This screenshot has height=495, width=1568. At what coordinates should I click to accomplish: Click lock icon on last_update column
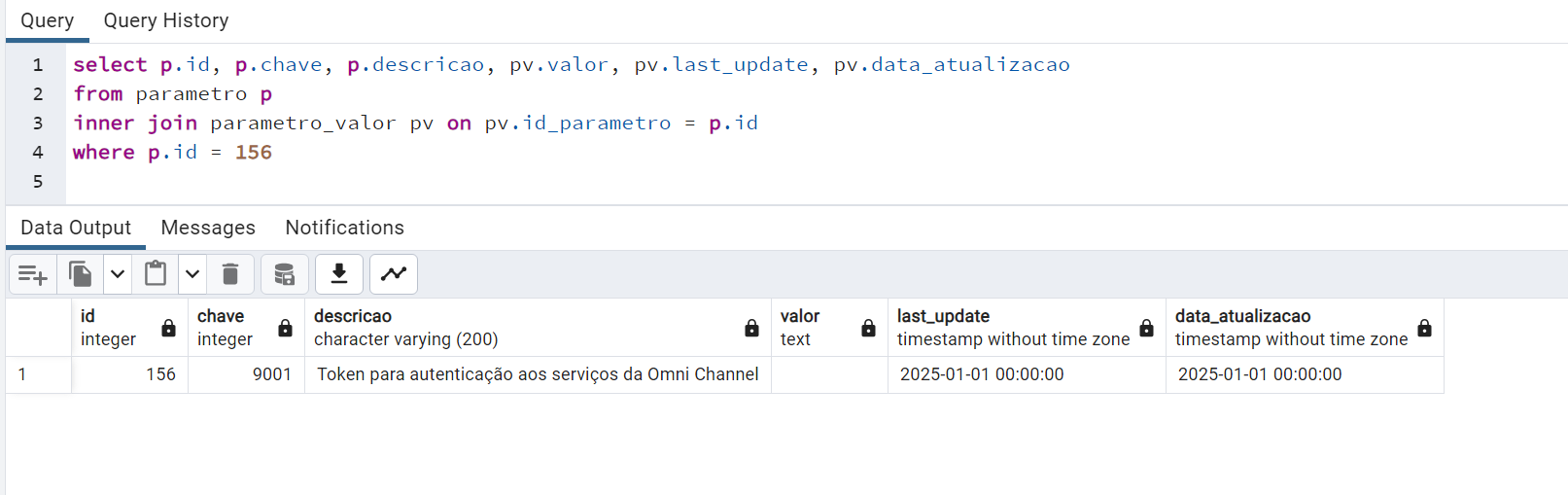pyautogui.click(x=1146, y=328)
